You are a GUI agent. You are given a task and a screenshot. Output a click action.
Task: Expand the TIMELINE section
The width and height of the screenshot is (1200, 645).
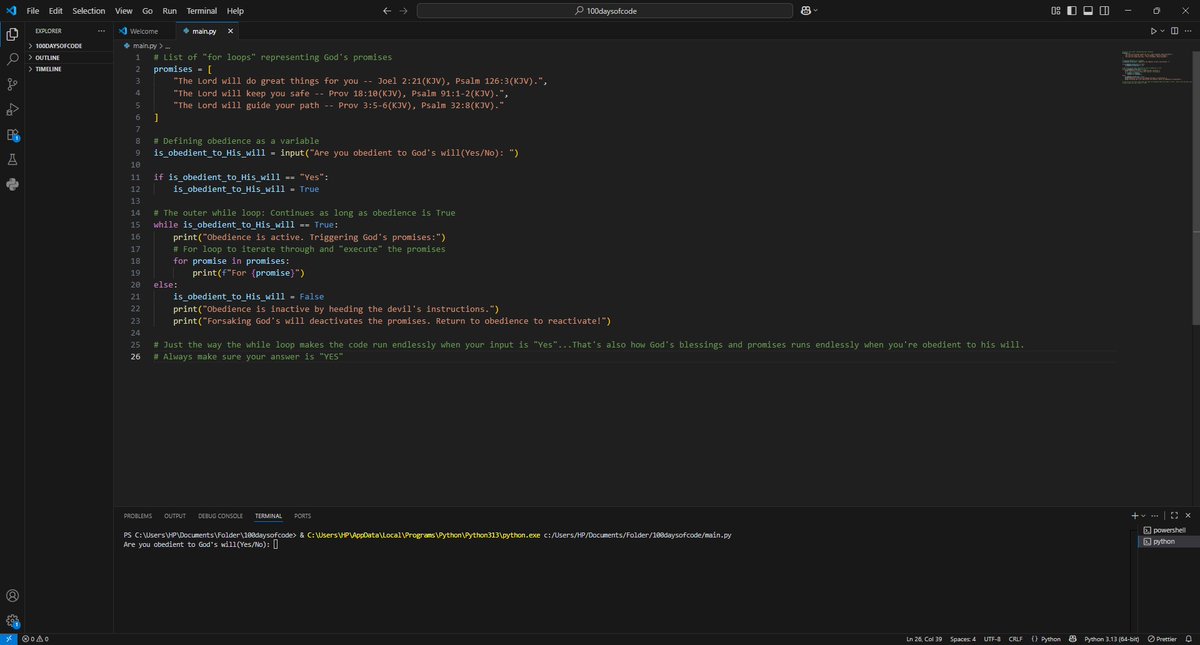[x=70, y=69]
